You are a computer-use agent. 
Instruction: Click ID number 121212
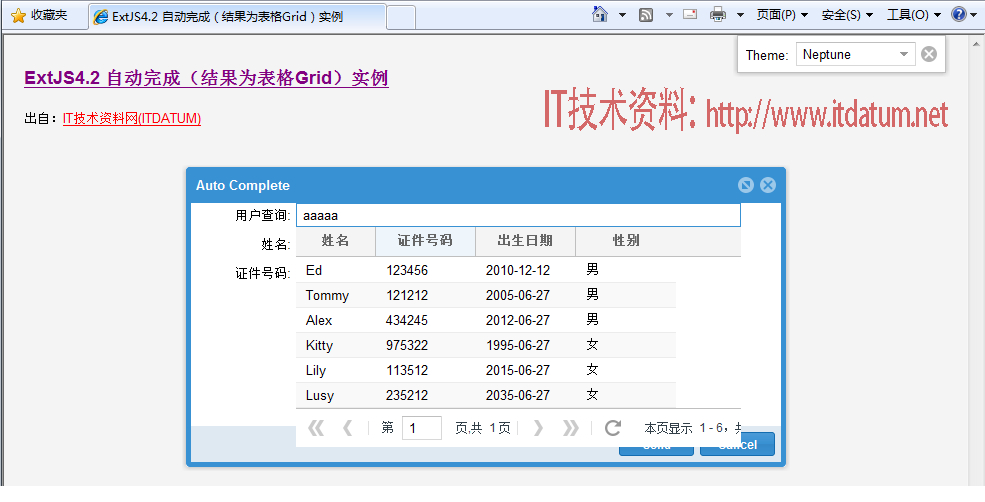coord(407,295)
